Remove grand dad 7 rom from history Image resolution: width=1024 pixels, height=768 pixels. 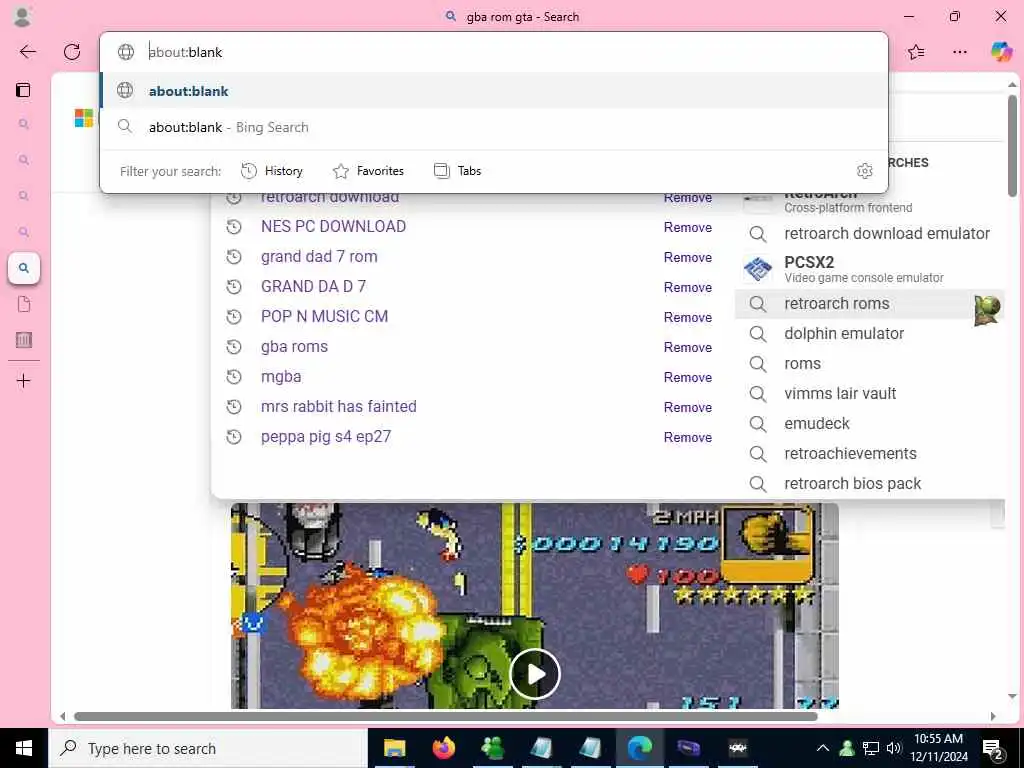[x=688, y=257]
